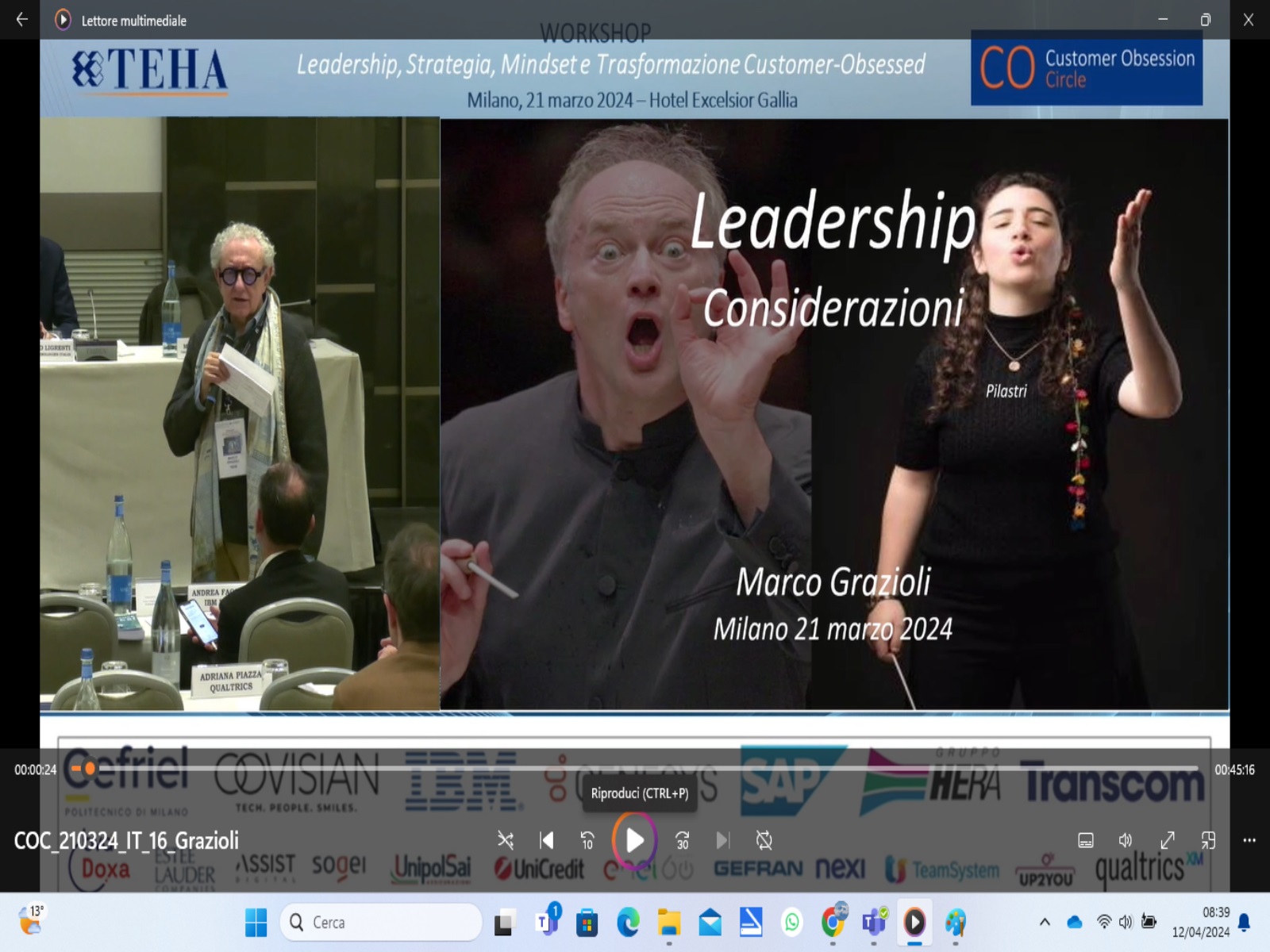Skip forward 30 seconds
Viewport: 1270px width, 952px height.
coord(682,840)
